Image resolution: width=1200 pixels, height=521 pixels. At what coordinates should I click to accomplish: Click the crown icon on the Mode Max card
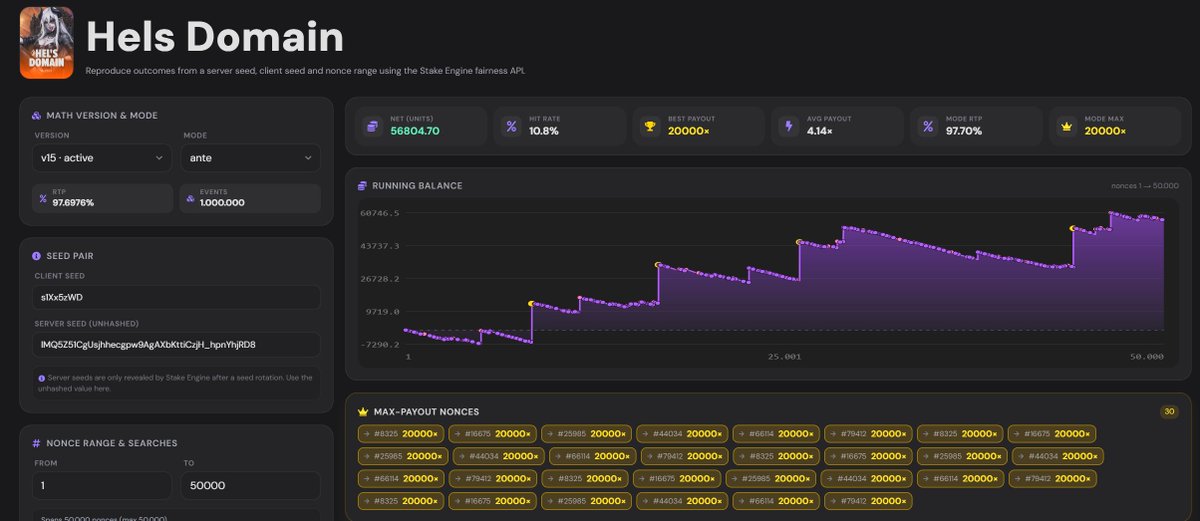[x=1066, y=126]
